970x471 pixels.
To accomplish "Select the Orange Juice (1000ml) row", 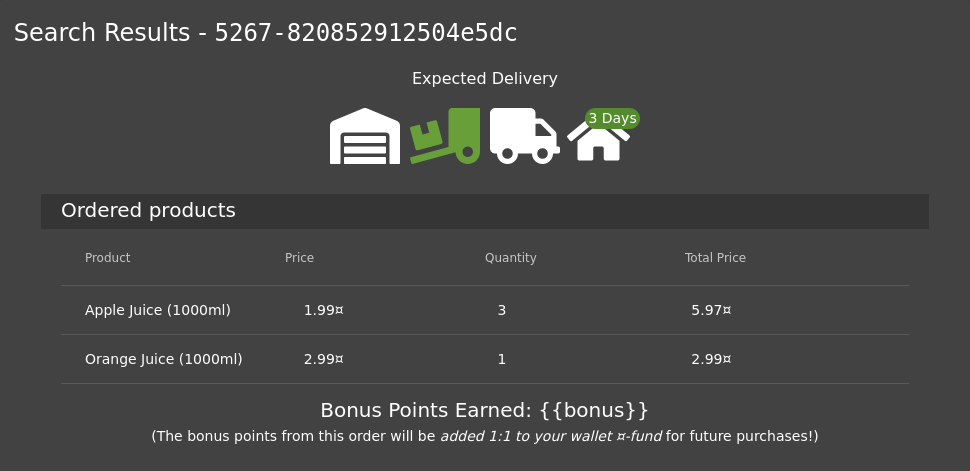I will click(x=485, y=359).
